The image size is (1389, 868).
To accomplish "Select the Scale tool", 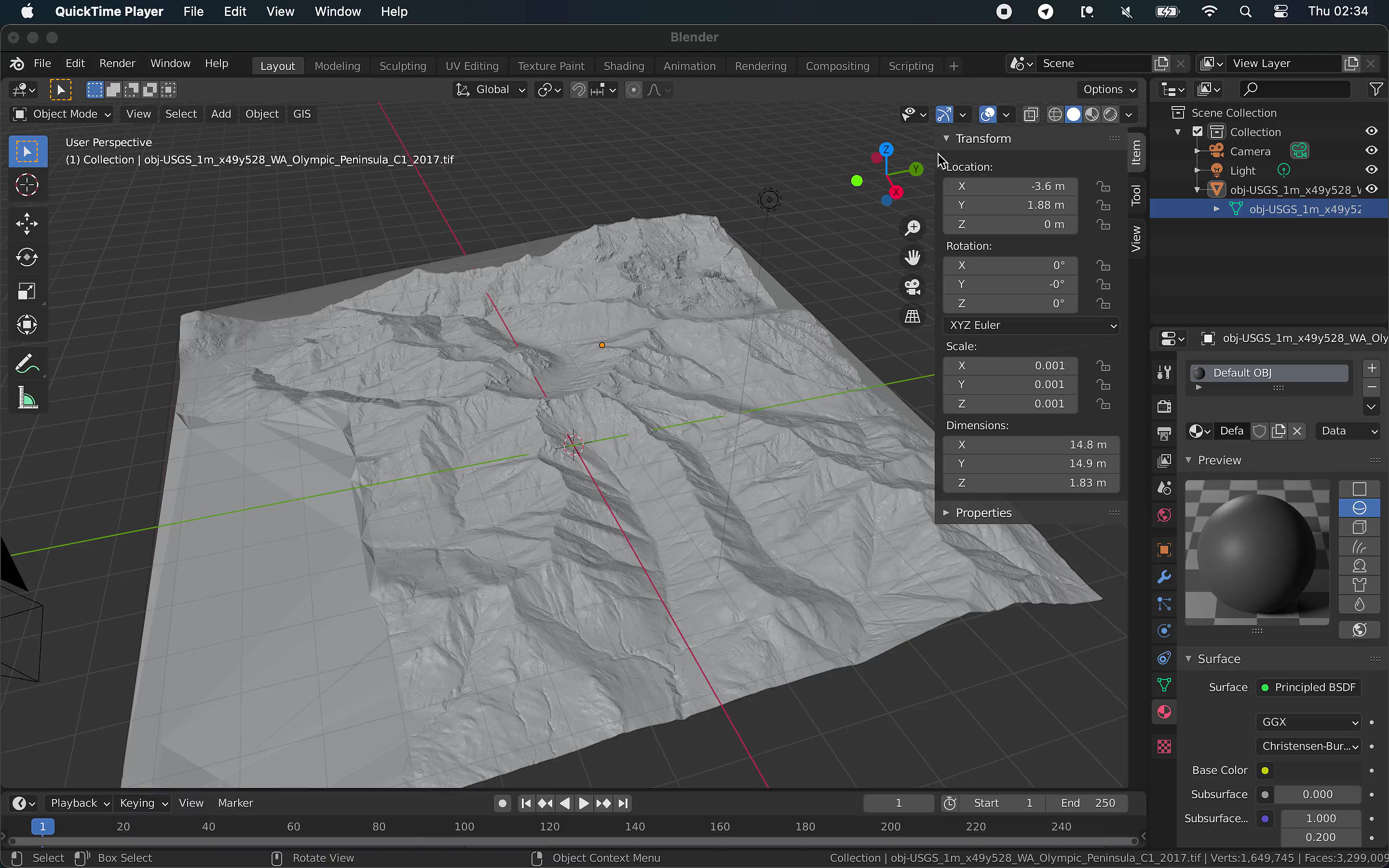I will pyautogui.click(x=27, y=291).
